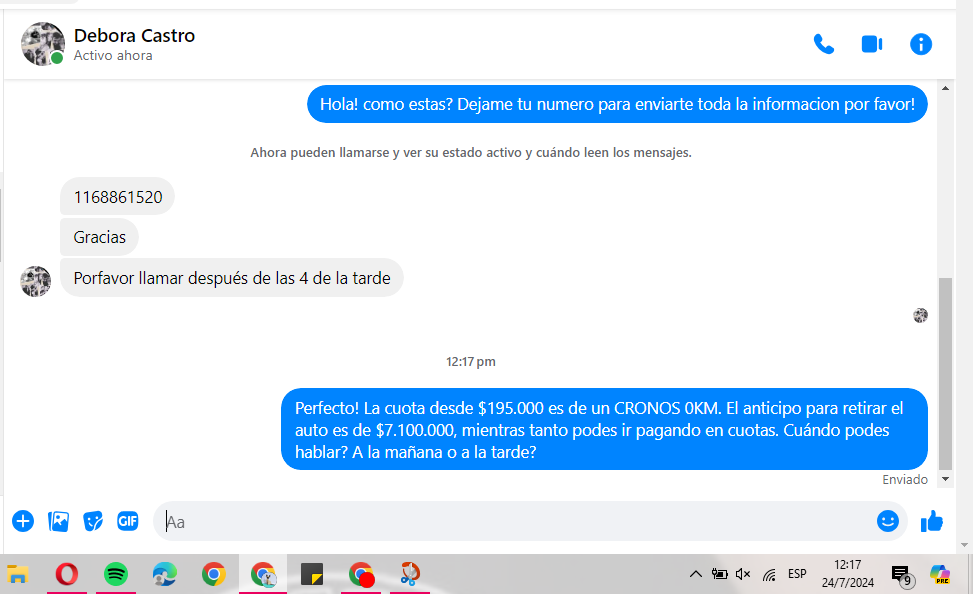Screen dimensions: 973x594
Task: Open the conversation information panel
Action: coord(920,44)
